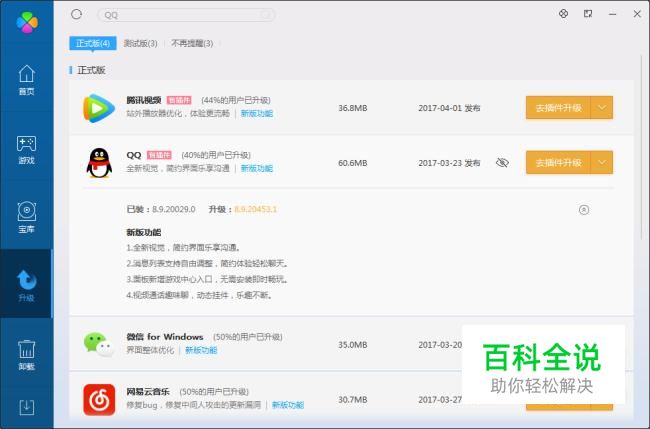
Task: Open dropdown arrow beside QQ upgrade button
Action: (x=601, y=162)
